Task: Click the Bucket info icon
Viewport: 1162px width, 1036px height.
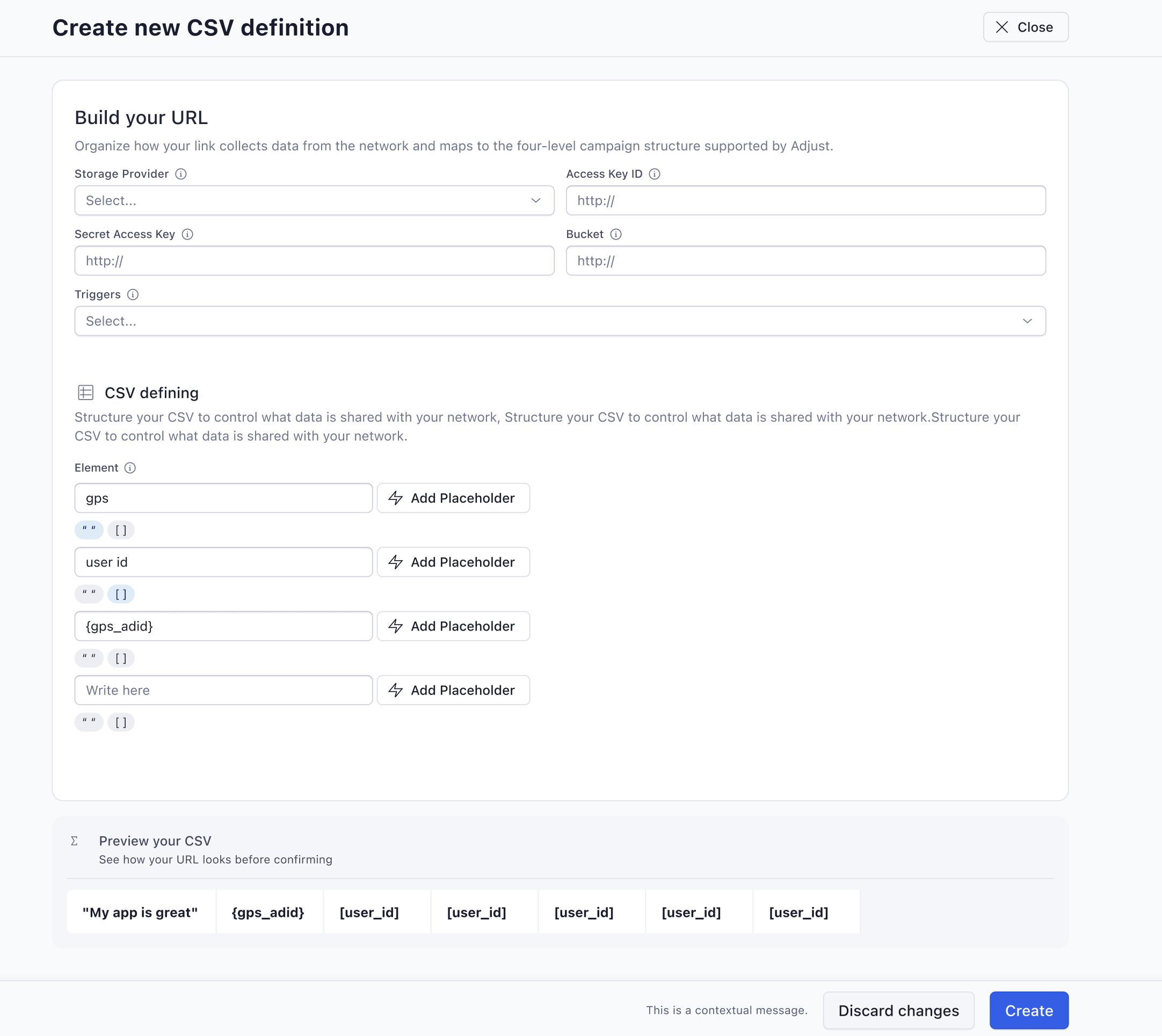Action: [616, 235]
